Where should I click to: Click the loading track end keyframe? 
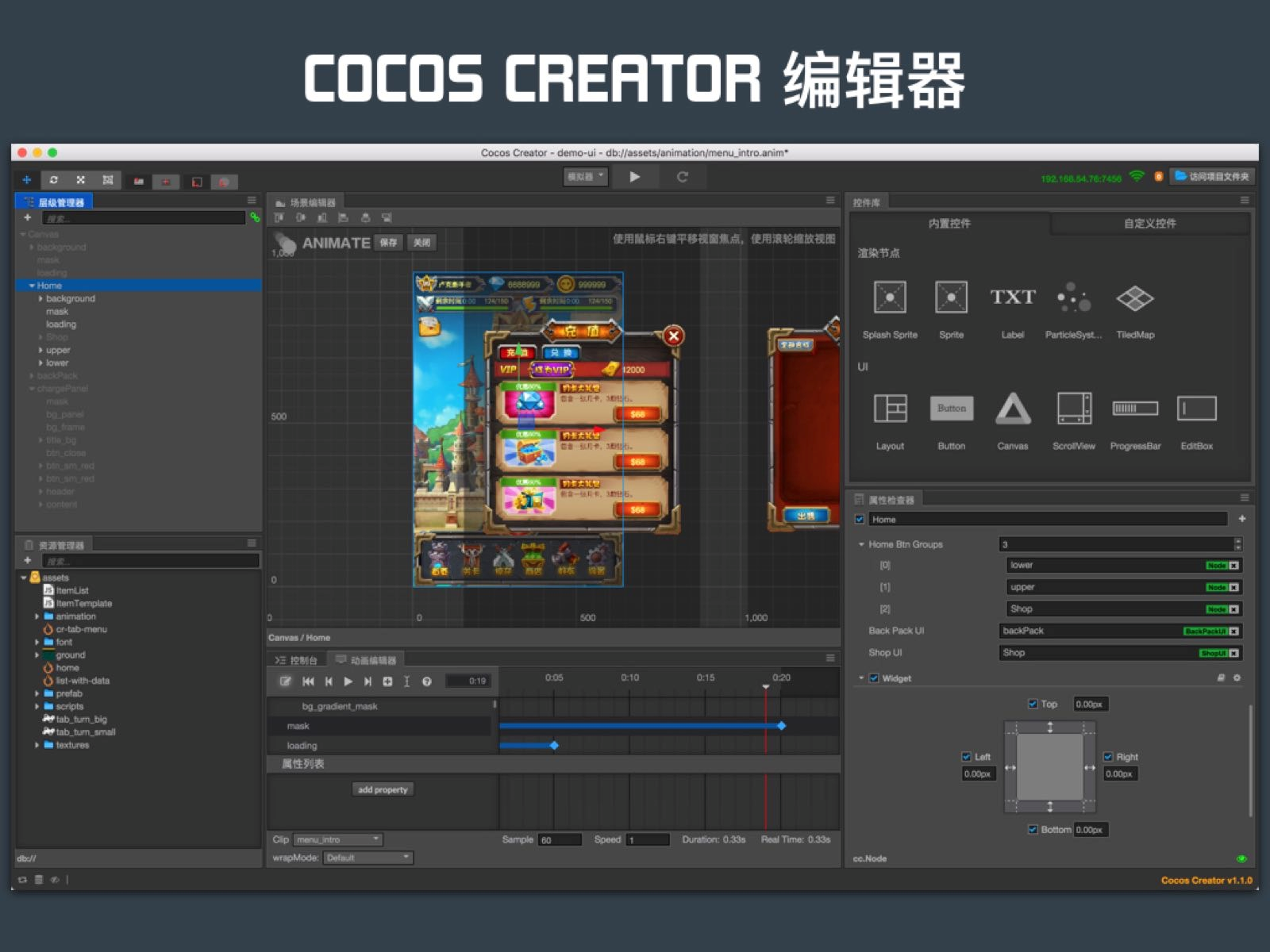[x=554, y=746]
